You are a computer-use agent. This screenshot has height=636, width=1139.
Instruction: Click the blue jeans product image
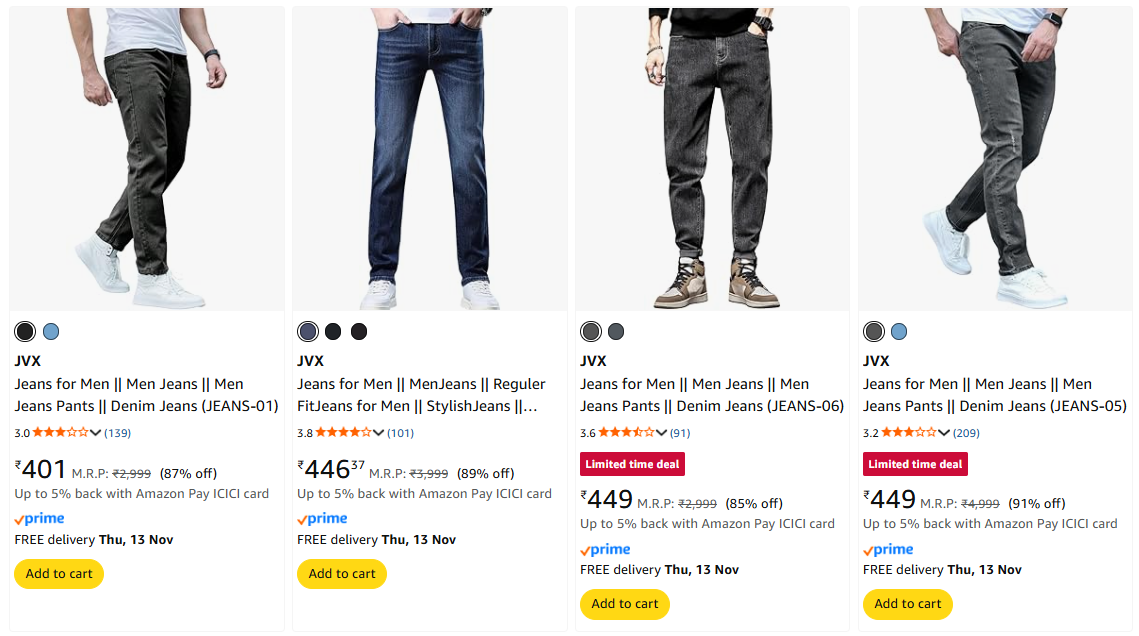[429, 158]
